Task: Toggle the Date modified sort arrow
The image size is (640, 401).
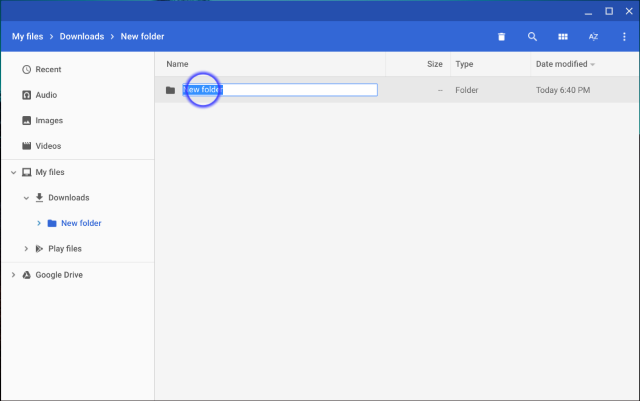Action: (x=593, y=65)
